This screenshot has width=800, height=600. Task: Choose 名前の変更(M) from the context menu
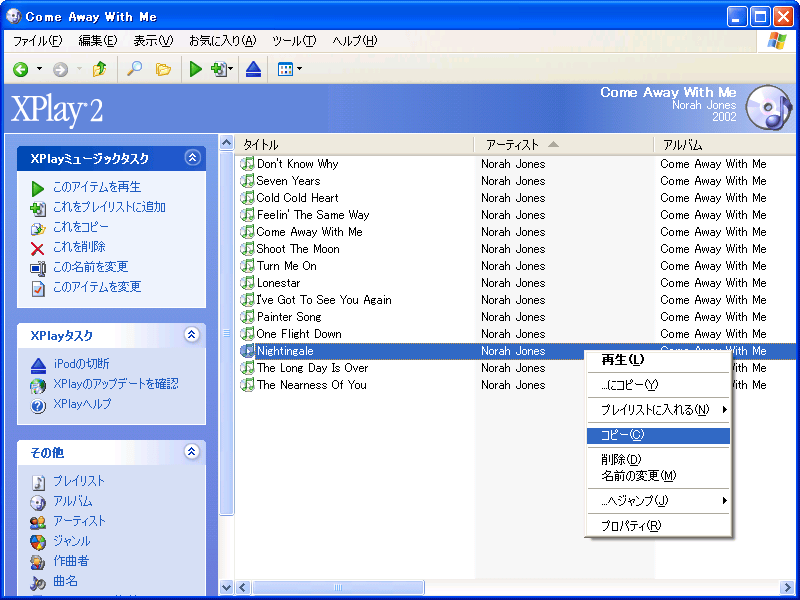coord(658,476)
